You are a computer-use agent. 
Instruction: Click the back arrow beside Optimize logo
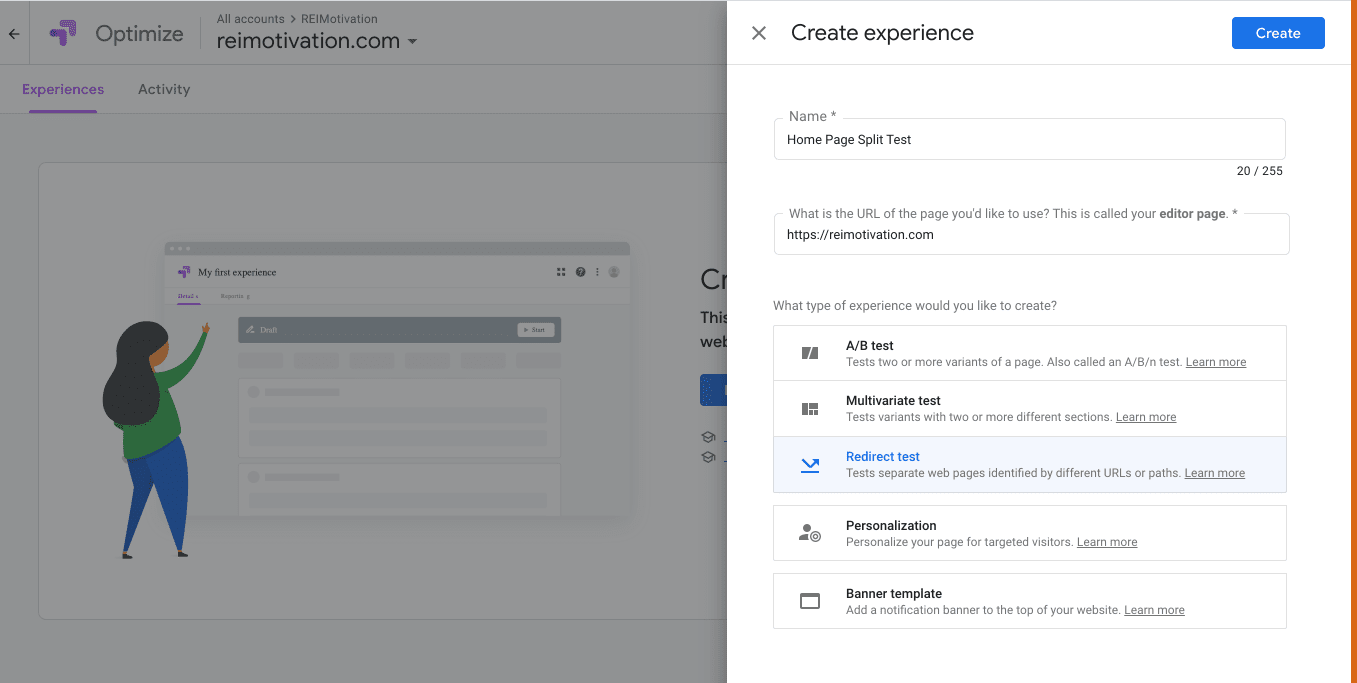[x=14, y=34]
